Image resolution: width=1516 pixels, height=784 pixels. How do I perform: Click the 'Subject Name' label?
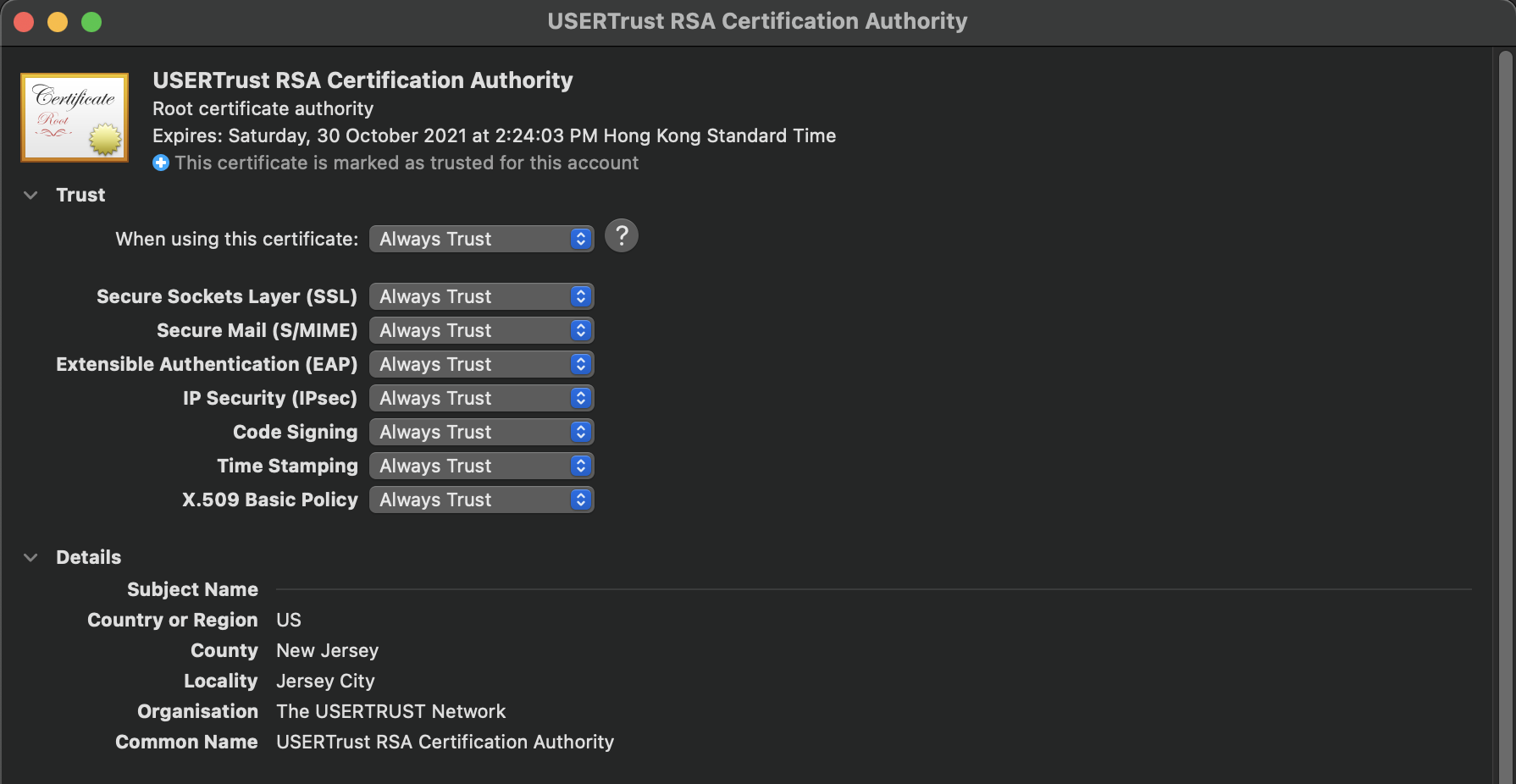[192, 589]
